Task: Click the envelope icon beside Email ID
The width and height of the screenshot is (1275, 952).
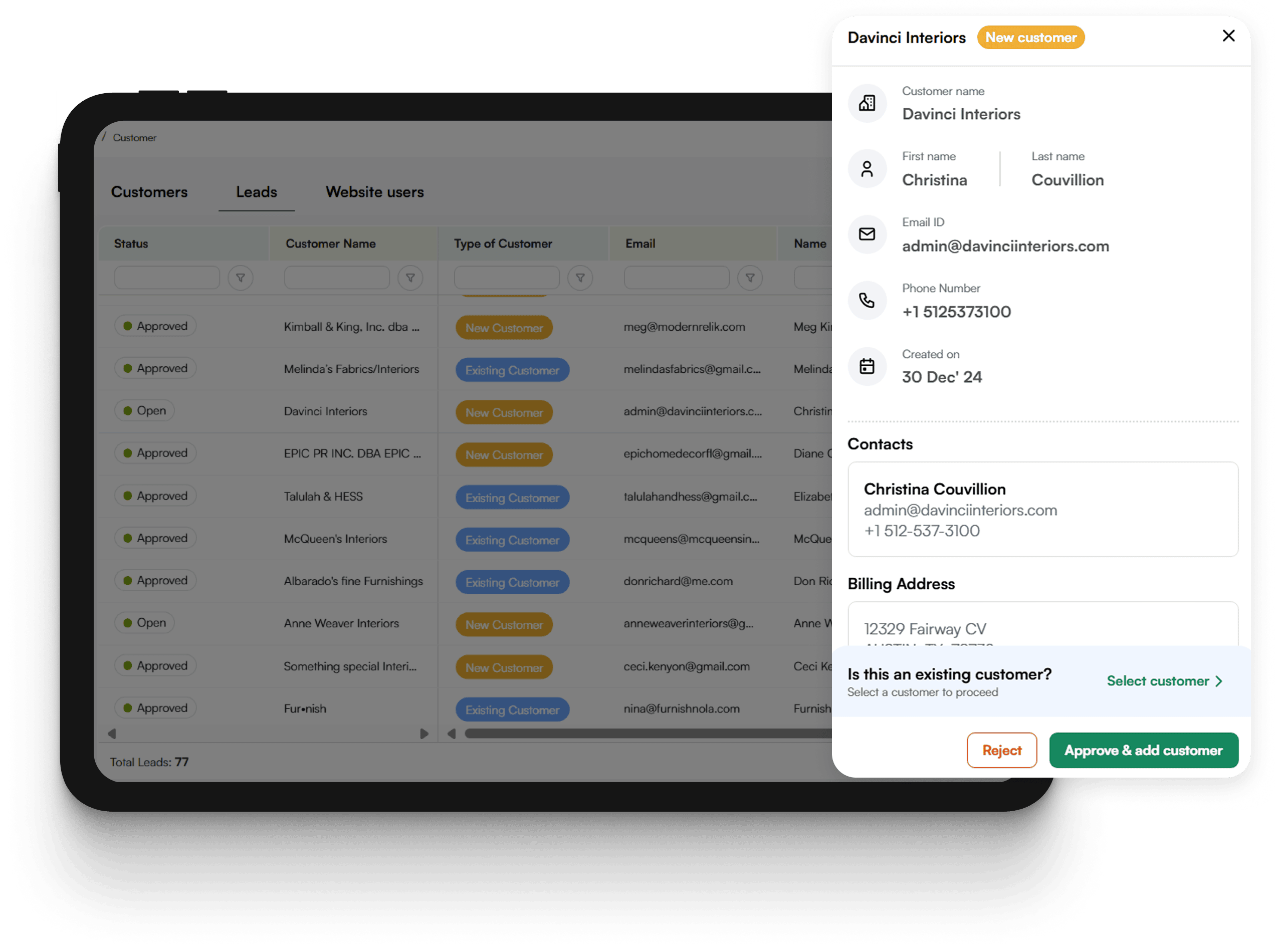Action: coord(867,234)
